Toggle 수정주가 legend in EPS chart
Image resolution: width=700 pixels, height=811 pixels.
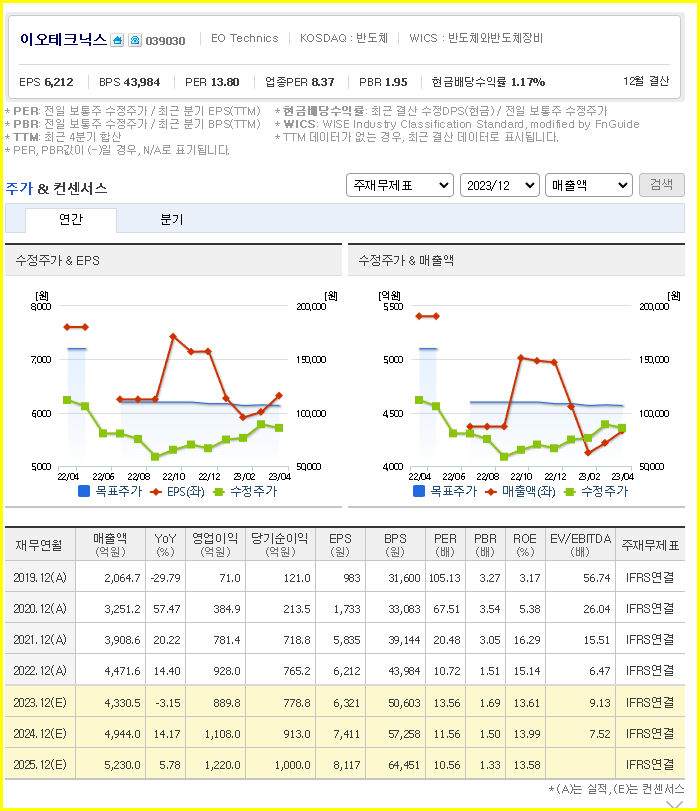[246, 491]
